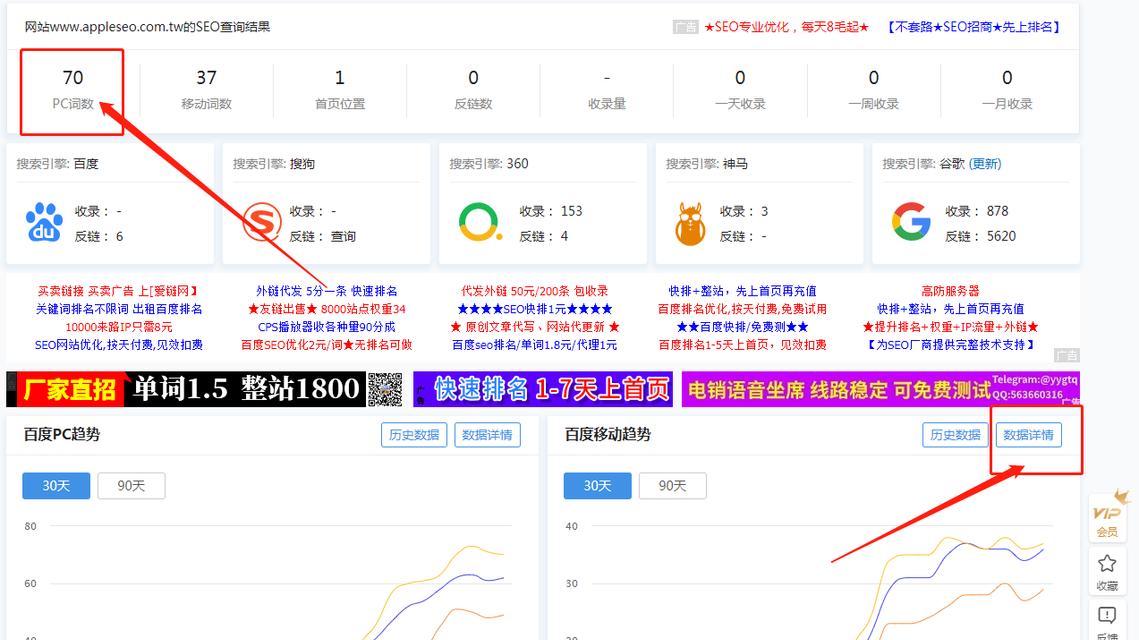Open ad link 快排+整站，先上首页再充值 under 神马
Viewport: 1139px width, 640px height.
pyautogui.click(x=742, y=291)
